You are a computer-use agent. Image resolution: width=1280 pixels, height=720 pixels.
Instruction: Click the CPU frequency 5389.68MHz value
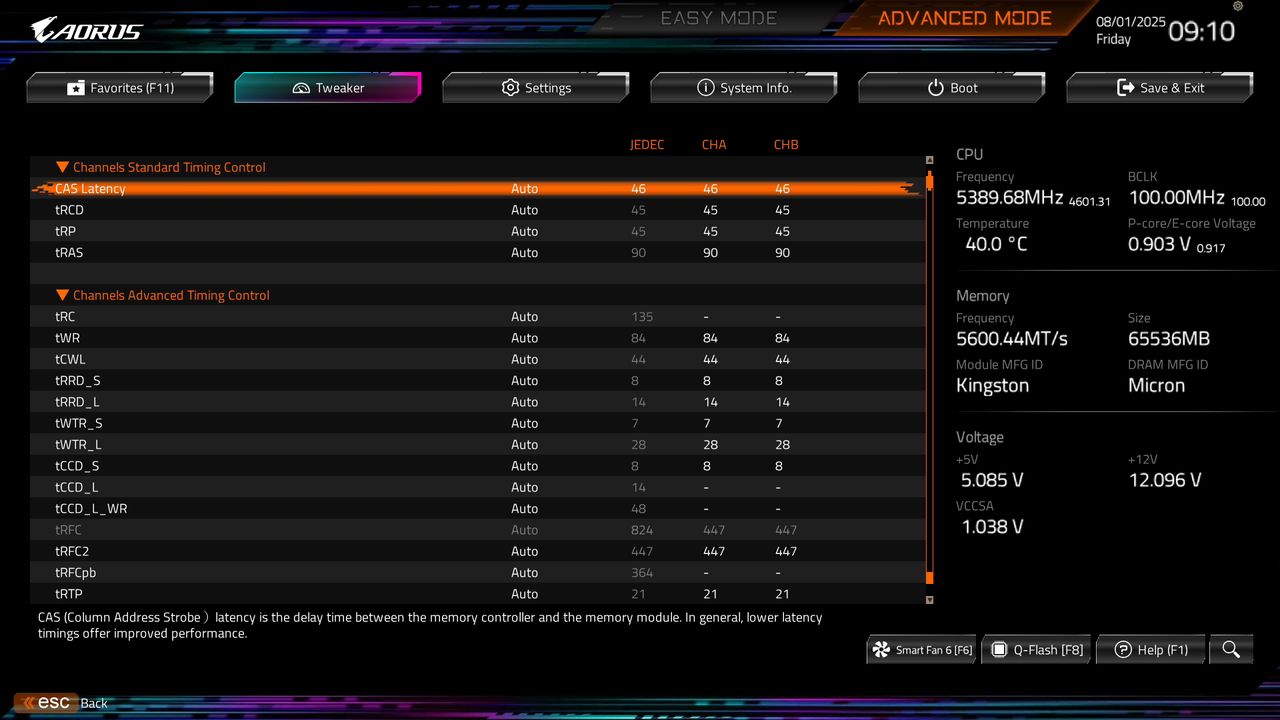point(1009,198)
